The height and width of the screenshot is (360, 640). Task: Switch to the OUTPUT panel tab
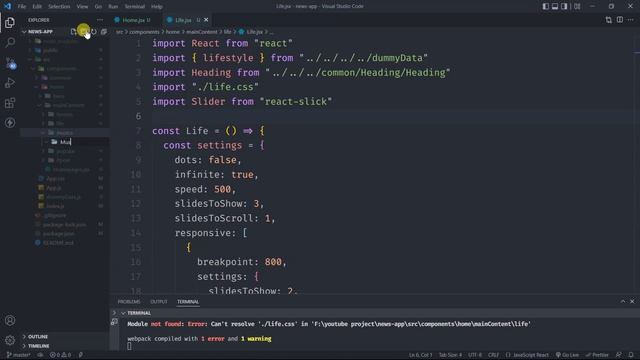coord(159,302)
